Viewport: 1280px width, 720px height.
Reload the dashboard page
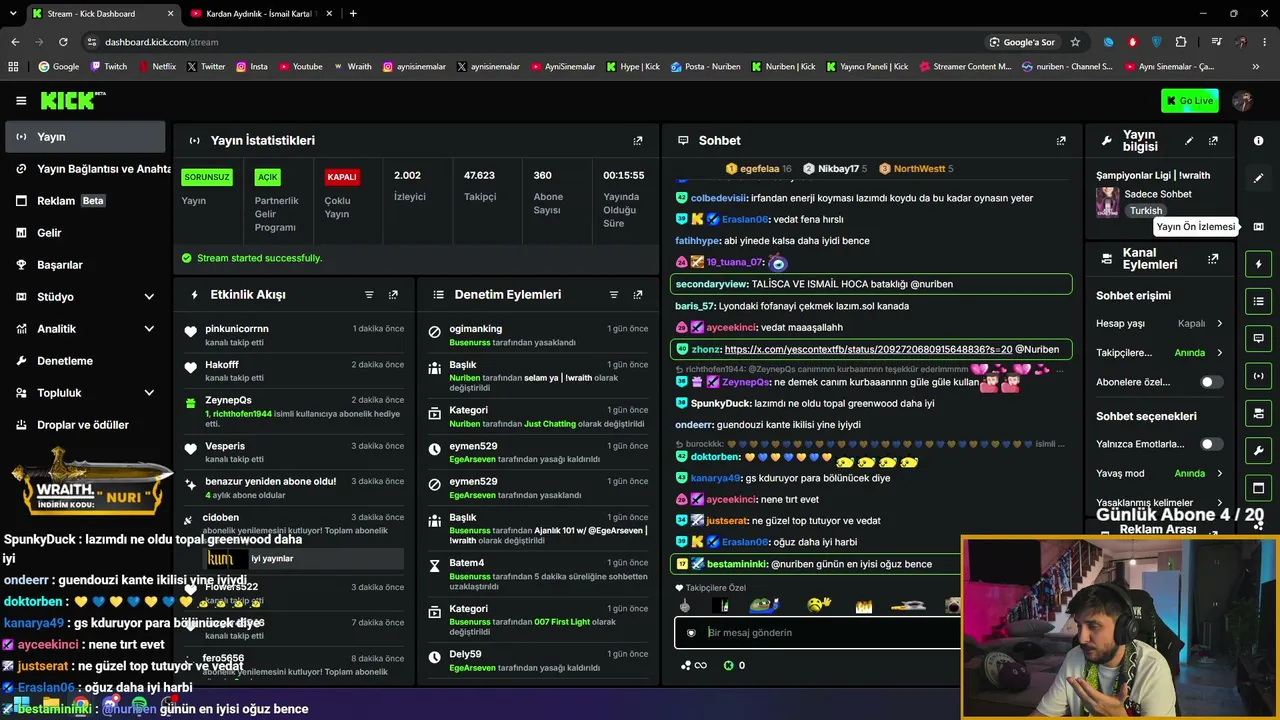point(63,42)
